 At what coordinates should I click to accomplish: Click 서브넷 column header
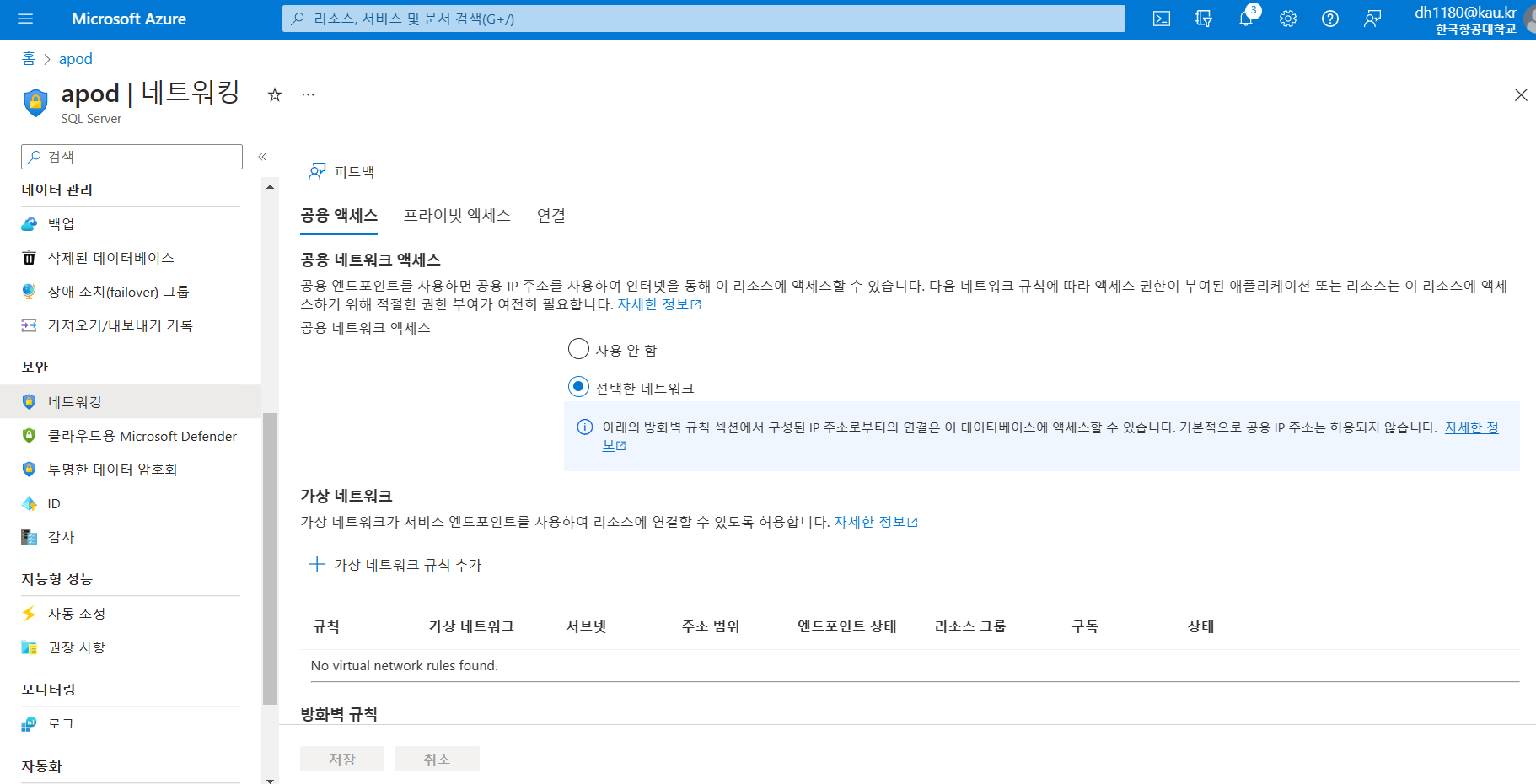point(586,626)
